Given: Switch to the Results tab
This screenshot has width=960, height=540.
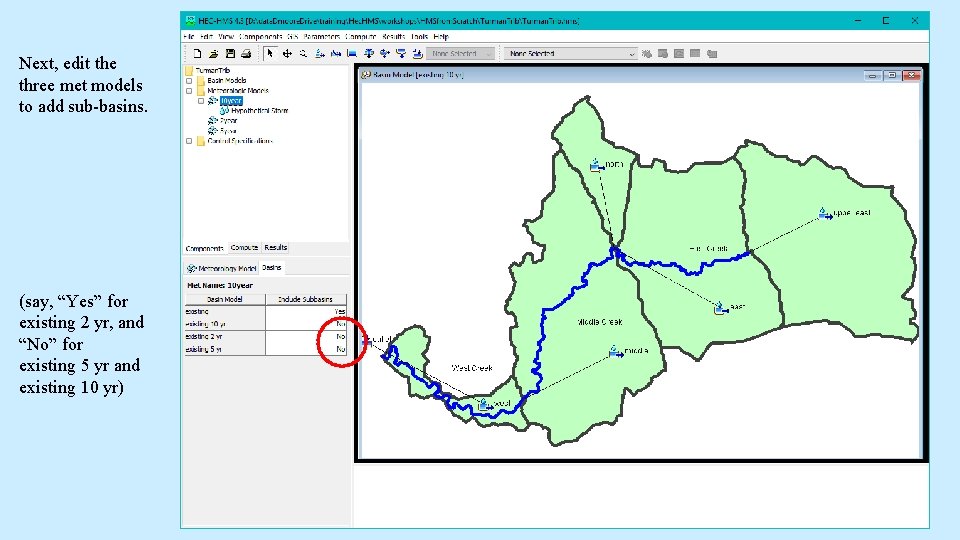Looking at the screenshot, I should pos(276,248).
